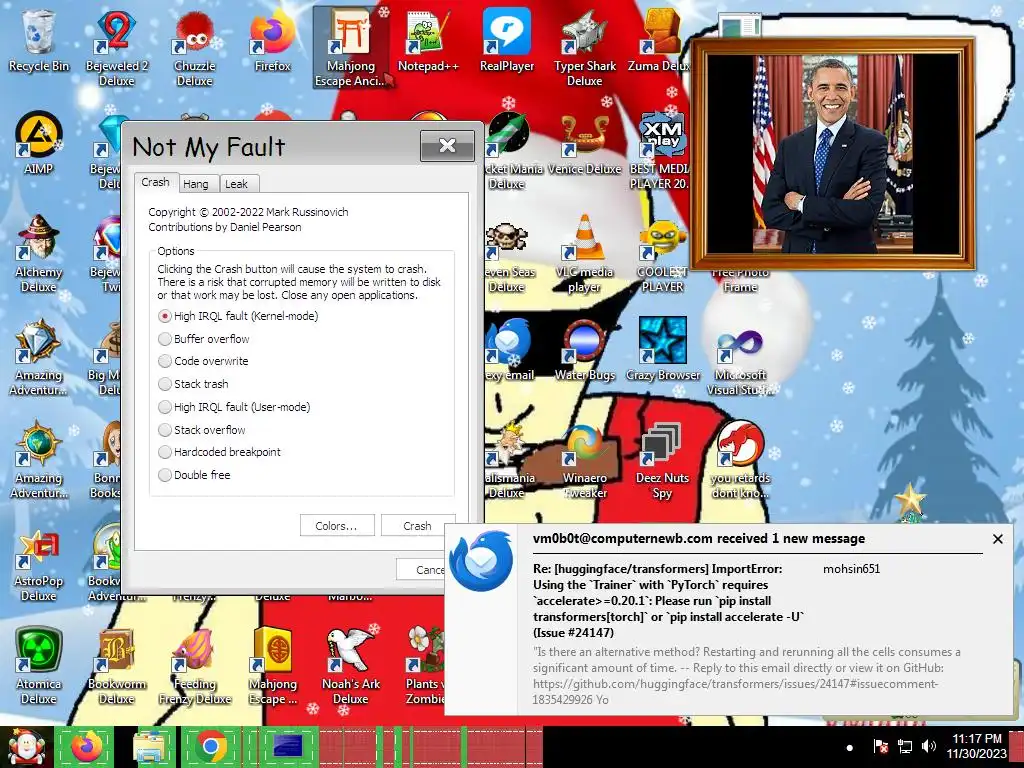This screenshot has height=768, width=1024.
Task: Select Double free crash option
Action: pyautogui.click(x=194, y=475)
